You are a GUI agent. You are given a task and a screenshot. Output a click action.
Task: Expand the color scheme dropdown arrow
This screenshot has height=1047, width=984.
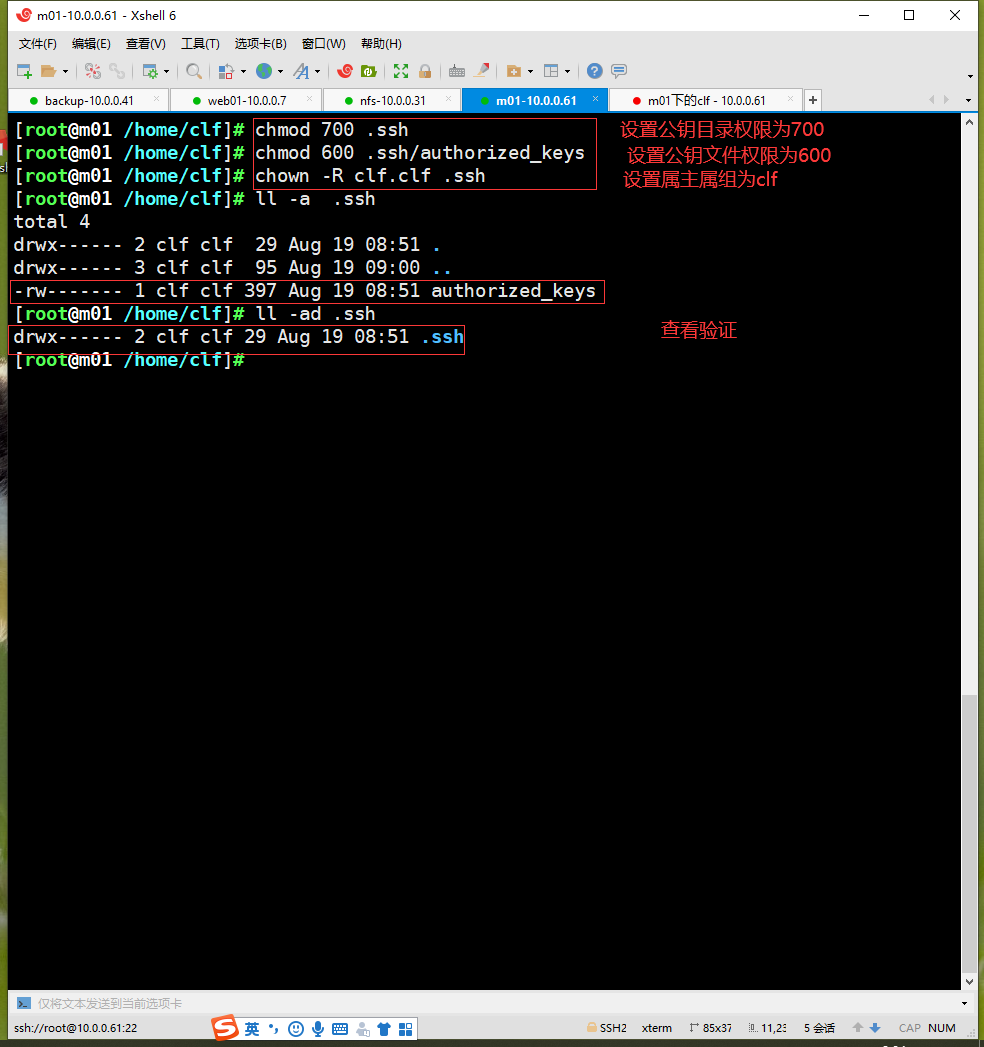pos(243,71)
